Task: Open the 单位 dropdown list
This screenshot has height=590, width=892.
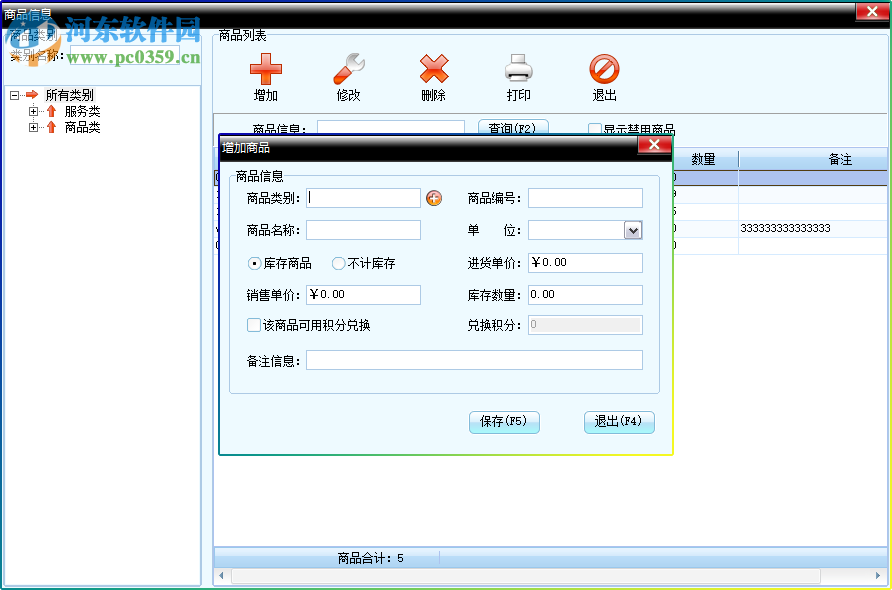Action: [634, 230]
